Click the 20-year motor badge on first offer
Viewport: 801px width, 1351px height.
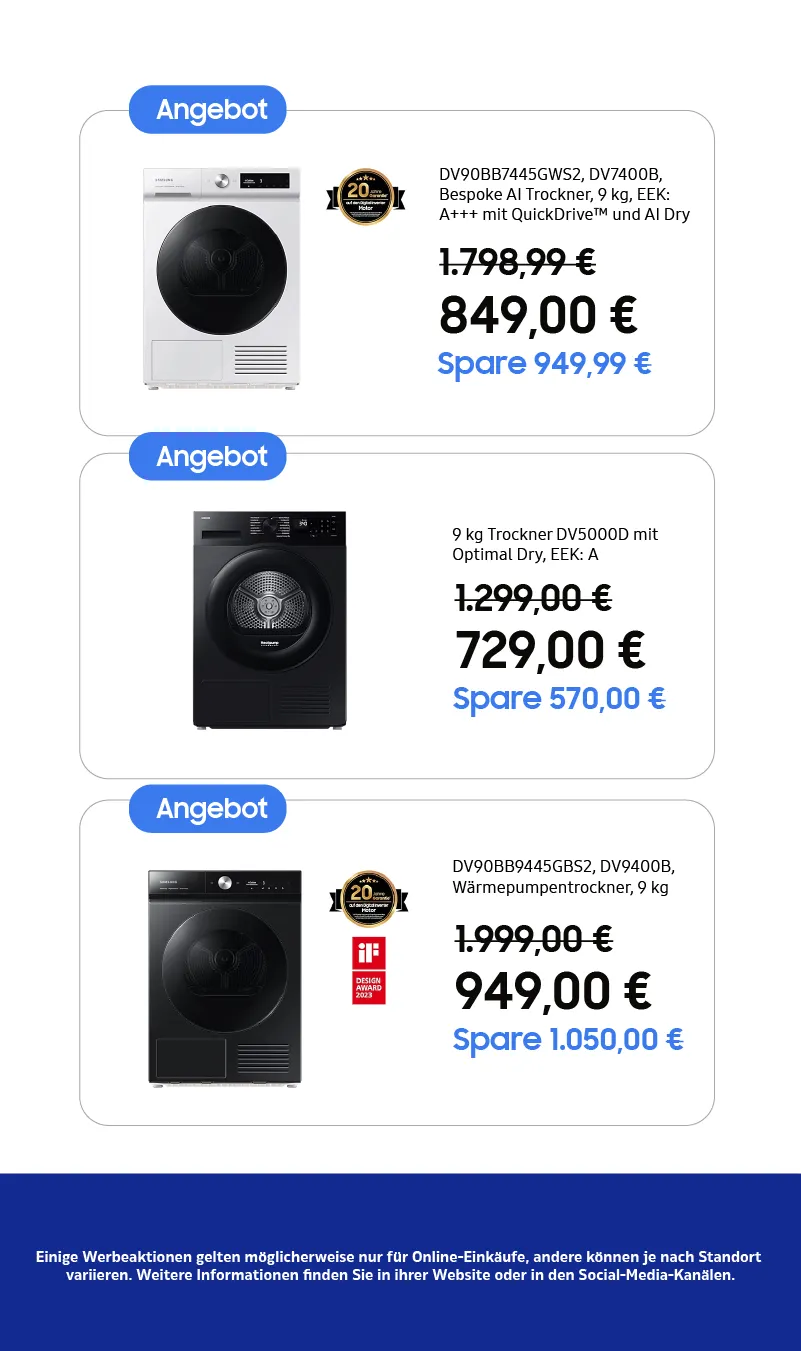(x=366, y=197)
